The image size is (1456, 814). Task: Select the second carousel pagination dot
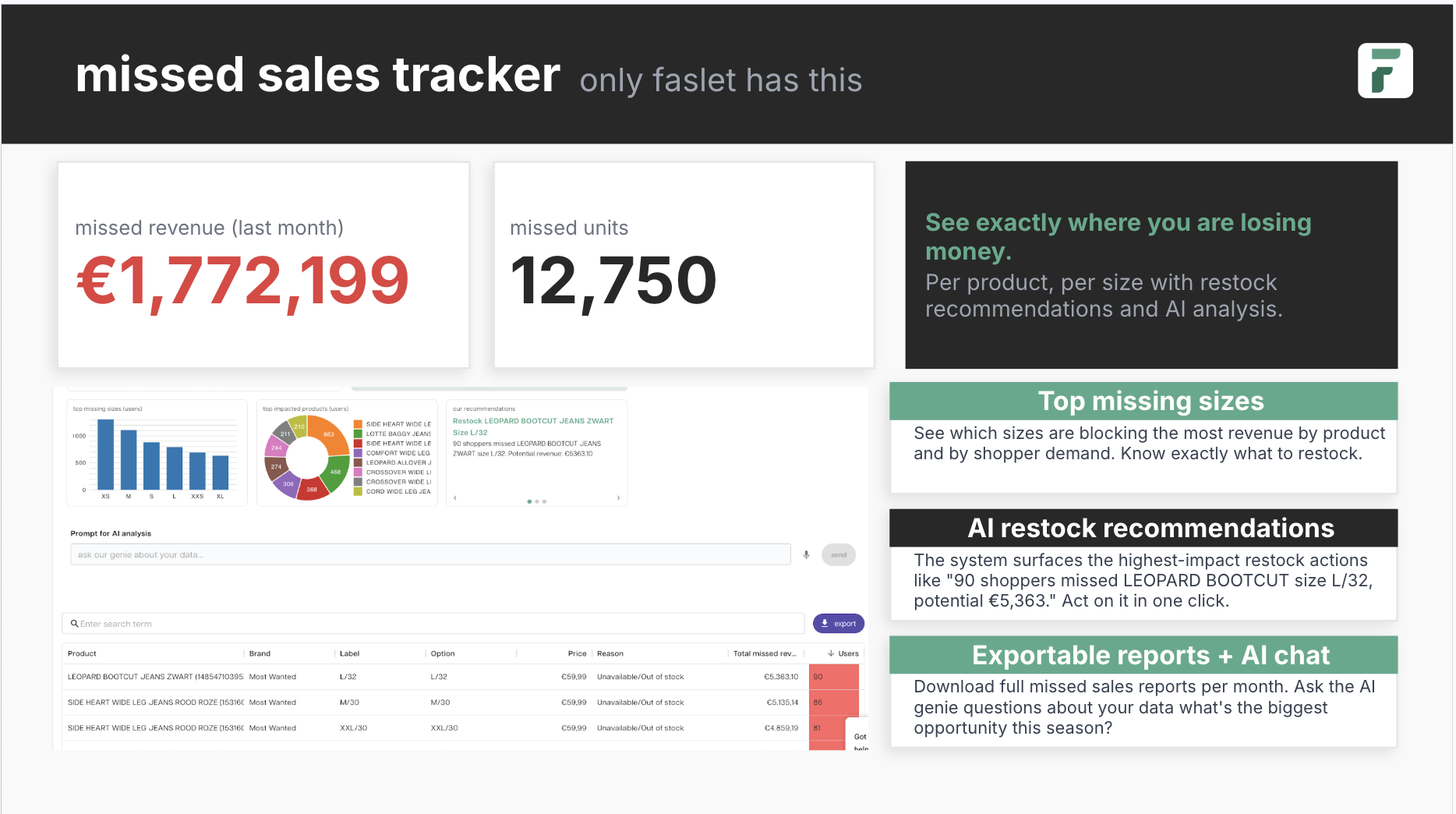(537, 501)
